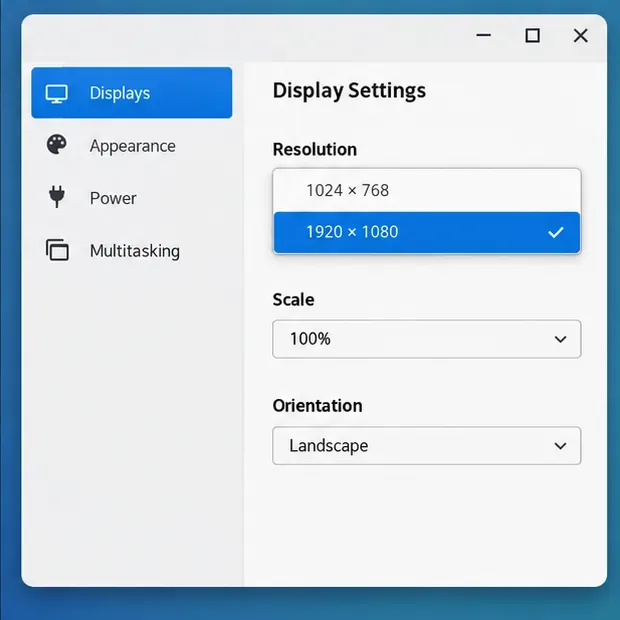Click the Power plug icon
Image resolution: width=620 pixels, height=620 pixels.
click(x=57, y=197)
